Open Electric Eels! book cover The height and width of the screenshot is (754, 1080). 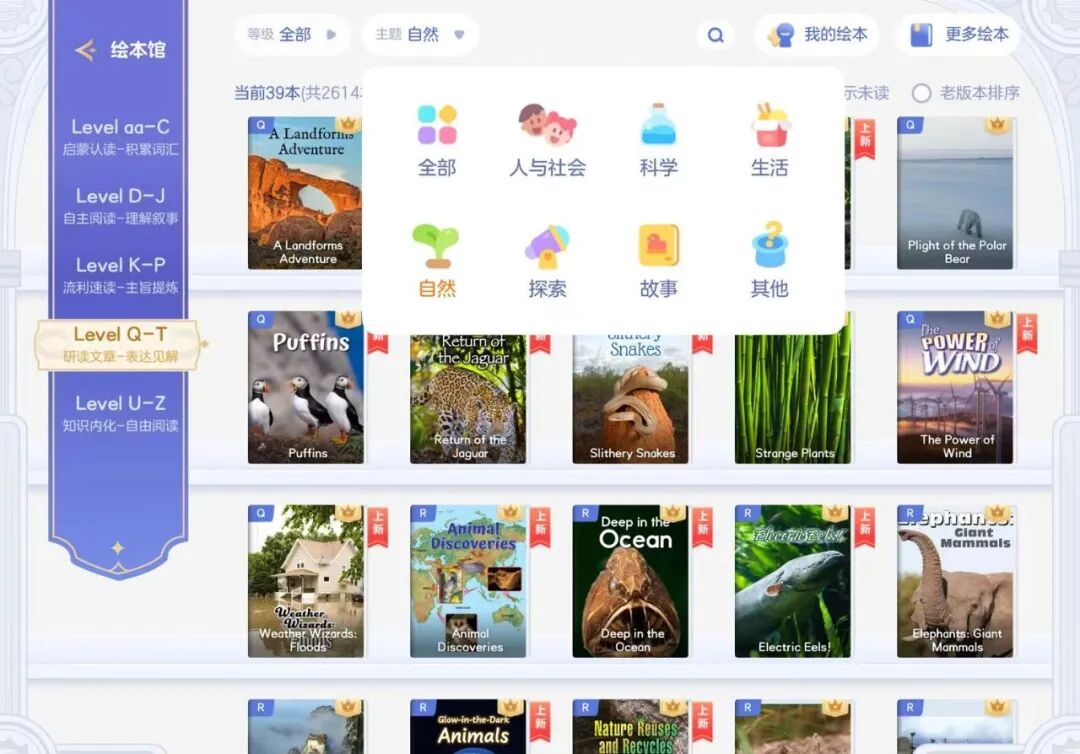tap(793, 581)
